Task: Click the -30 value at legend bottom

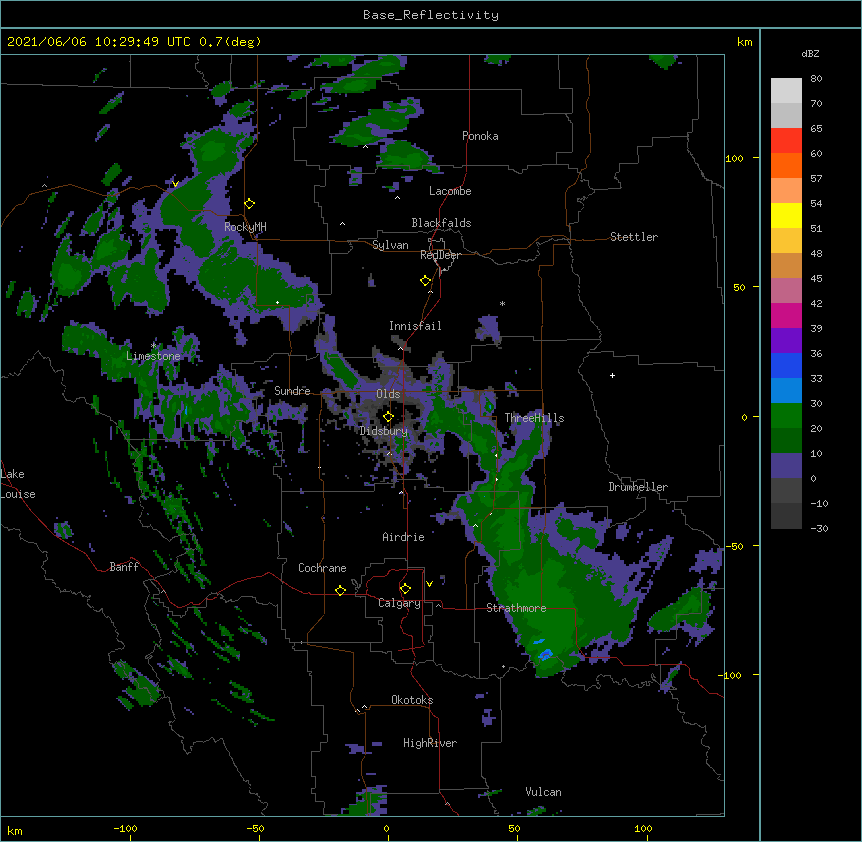Action: point(819,528)
